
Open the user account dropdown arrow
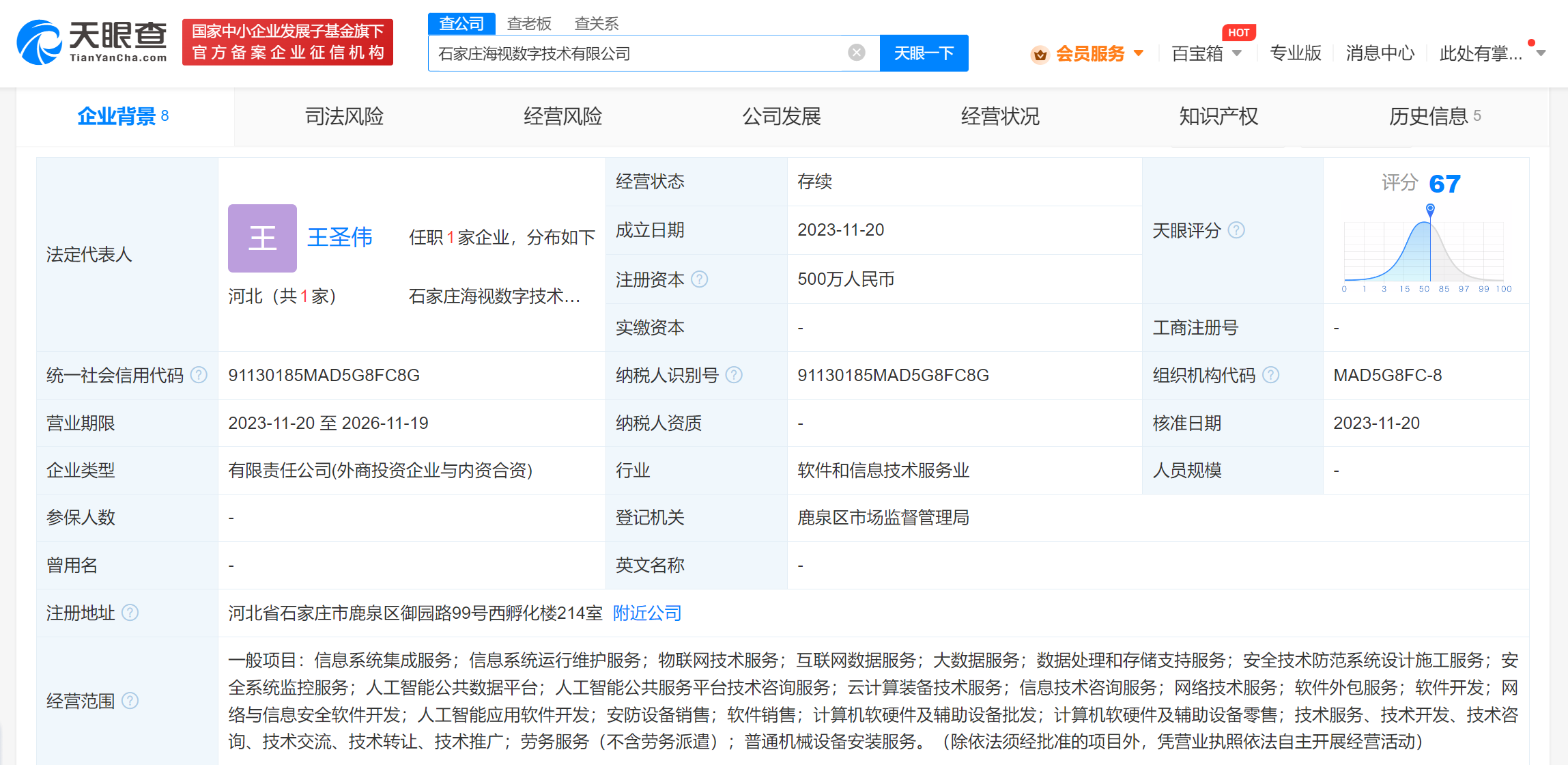[1541, 53]
